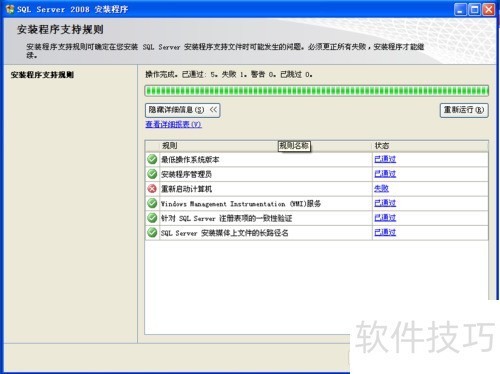Click green check icon for WMI 服务 row

click(152, 203)
